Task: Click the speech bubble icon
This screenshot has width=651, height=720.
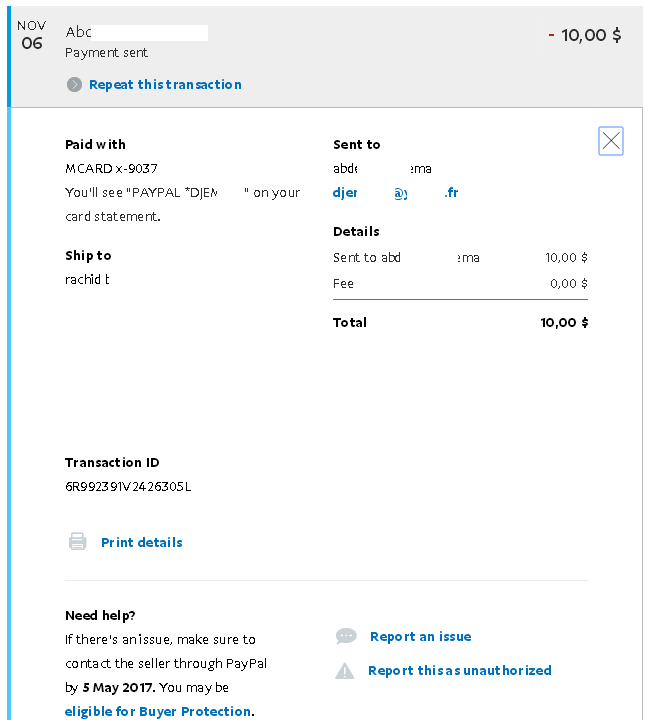Action: 346,637
